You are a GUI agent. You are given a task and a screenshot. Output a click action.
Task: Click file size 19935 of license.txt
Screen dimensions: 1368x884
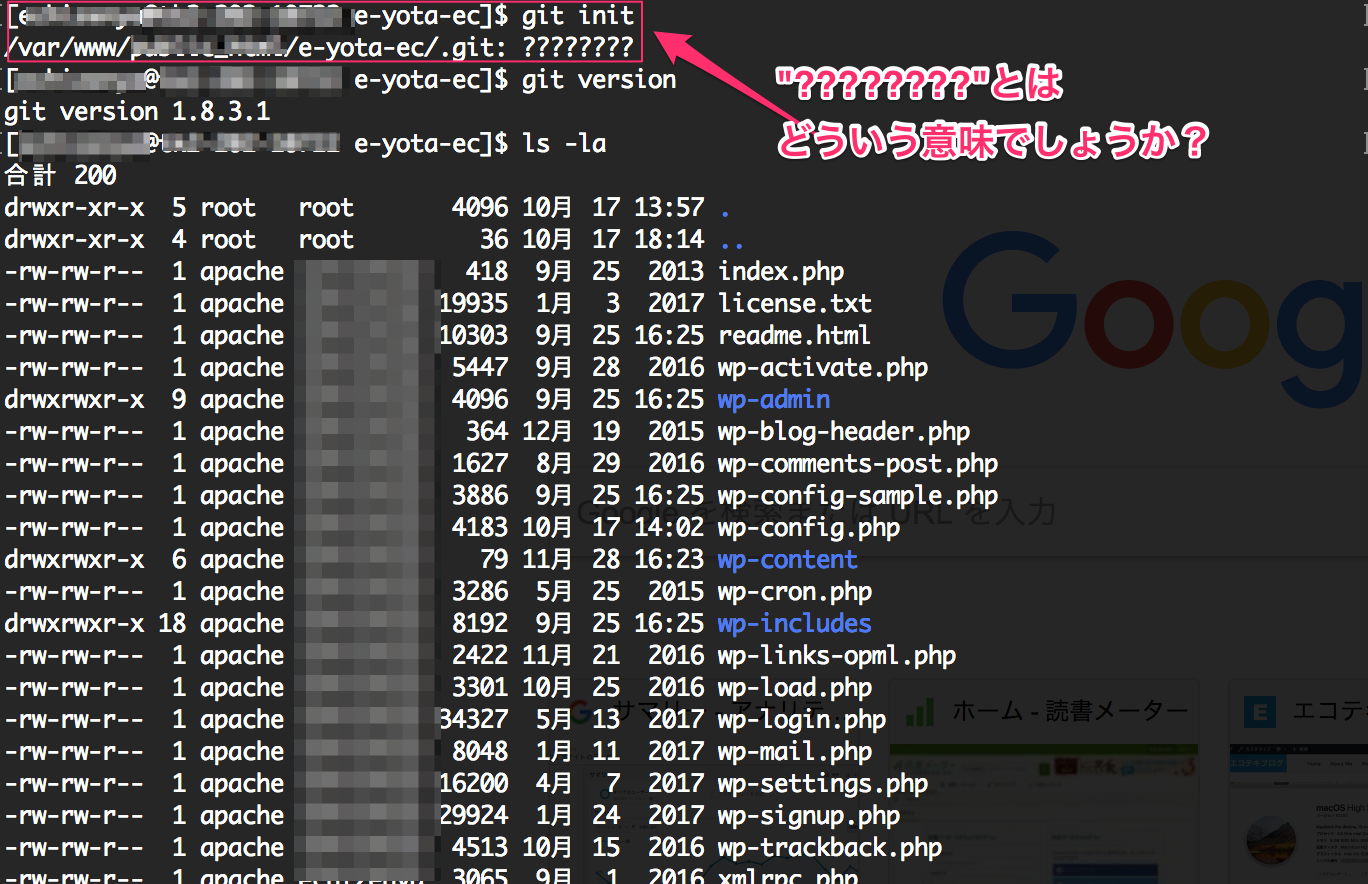(x=474, y=304)
